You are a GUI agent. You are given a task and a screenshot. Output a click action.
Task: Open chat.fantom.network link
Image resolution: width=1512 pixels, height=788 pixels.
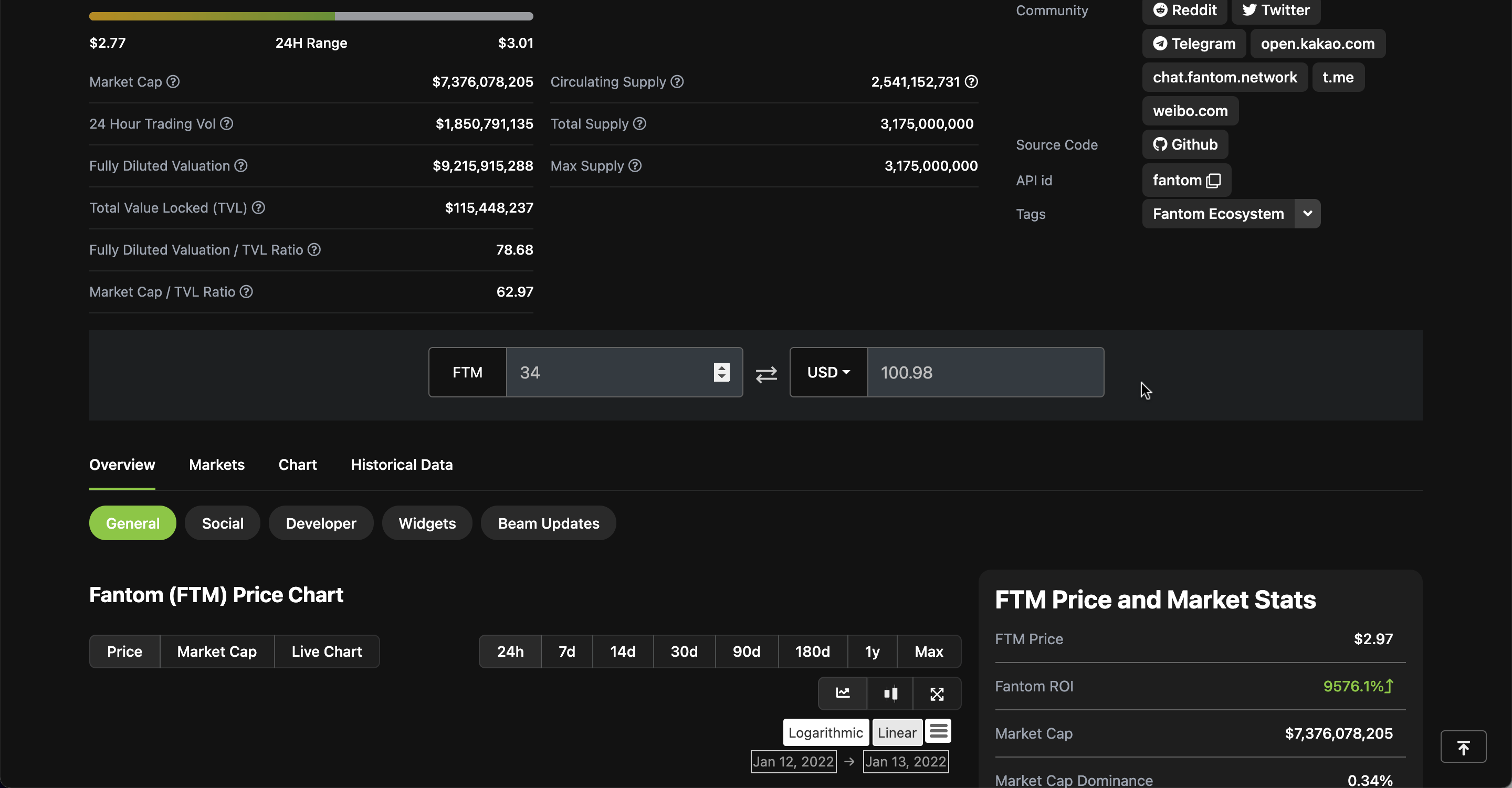click(1225, 78)
